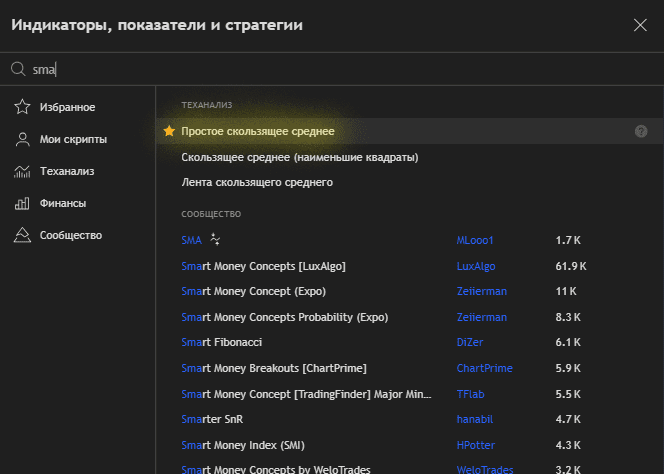
Task: Open the Сообщество label in sidebar
Action: point(71,235)
